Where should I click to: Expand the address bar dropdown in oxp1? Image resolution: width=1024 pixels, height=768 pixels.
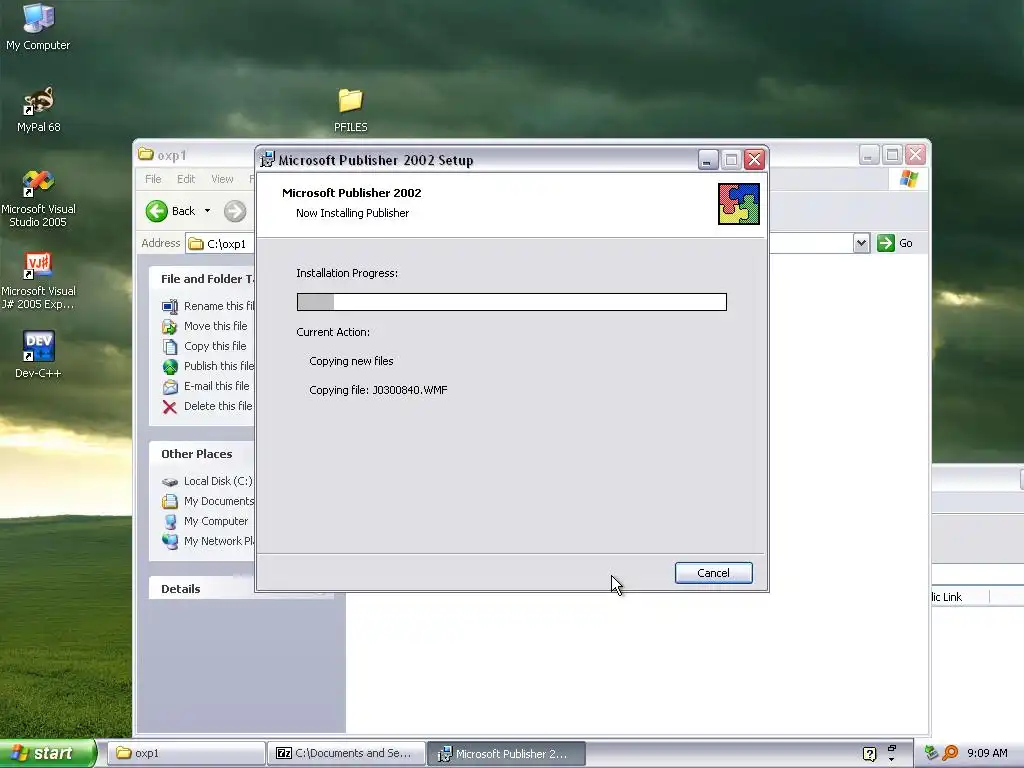[x=861, y=243]
